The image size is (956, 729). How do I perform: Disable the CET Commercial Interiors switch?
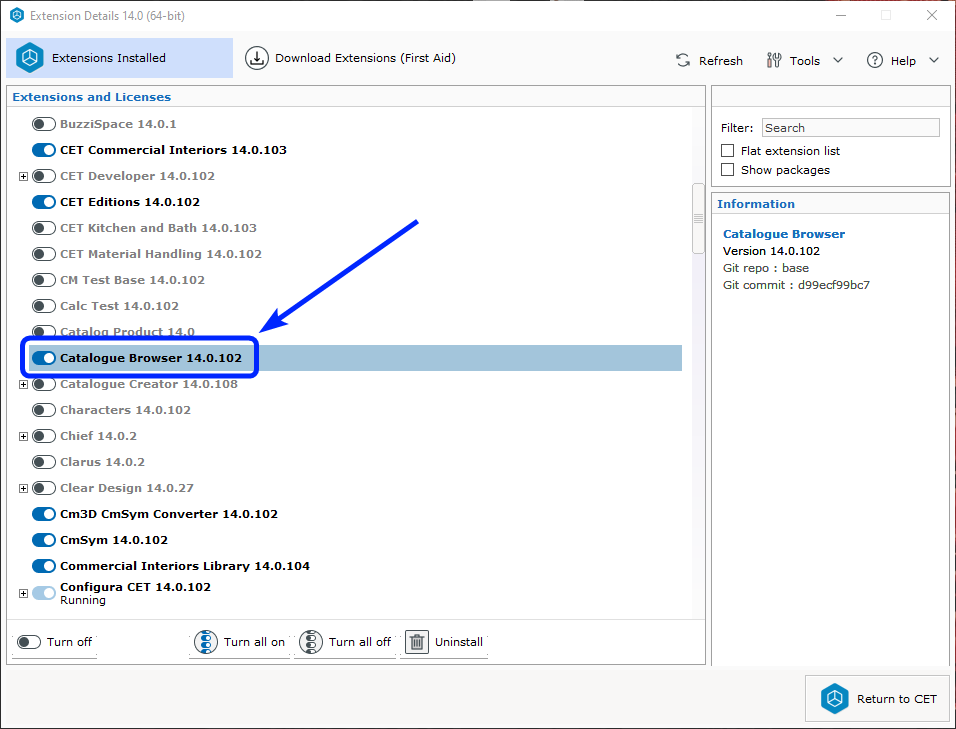pyautogui.click(x=44, y=150)
